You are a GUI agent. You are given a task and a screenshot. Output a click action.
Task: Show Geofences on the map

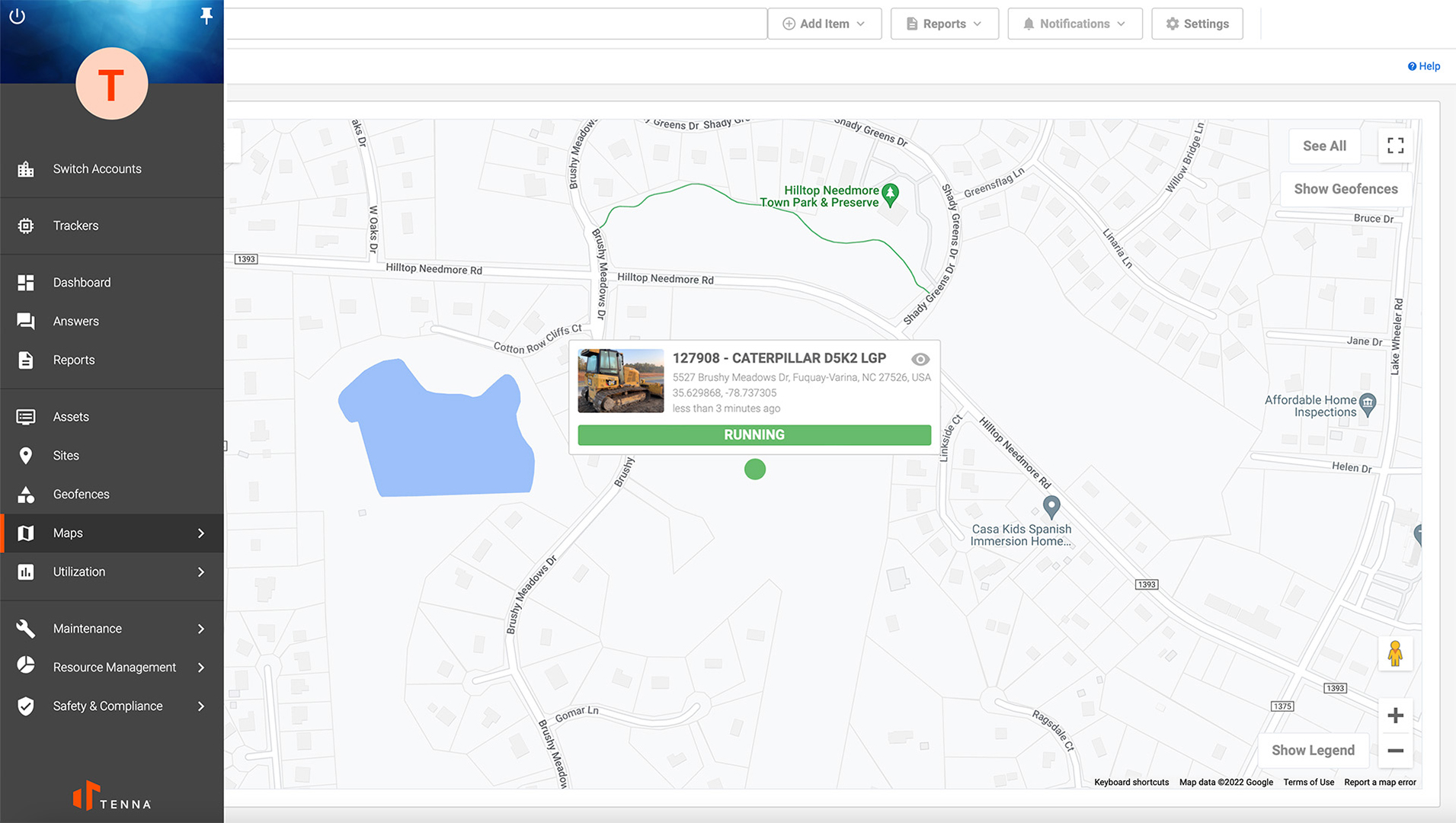tap(1345, 189)
